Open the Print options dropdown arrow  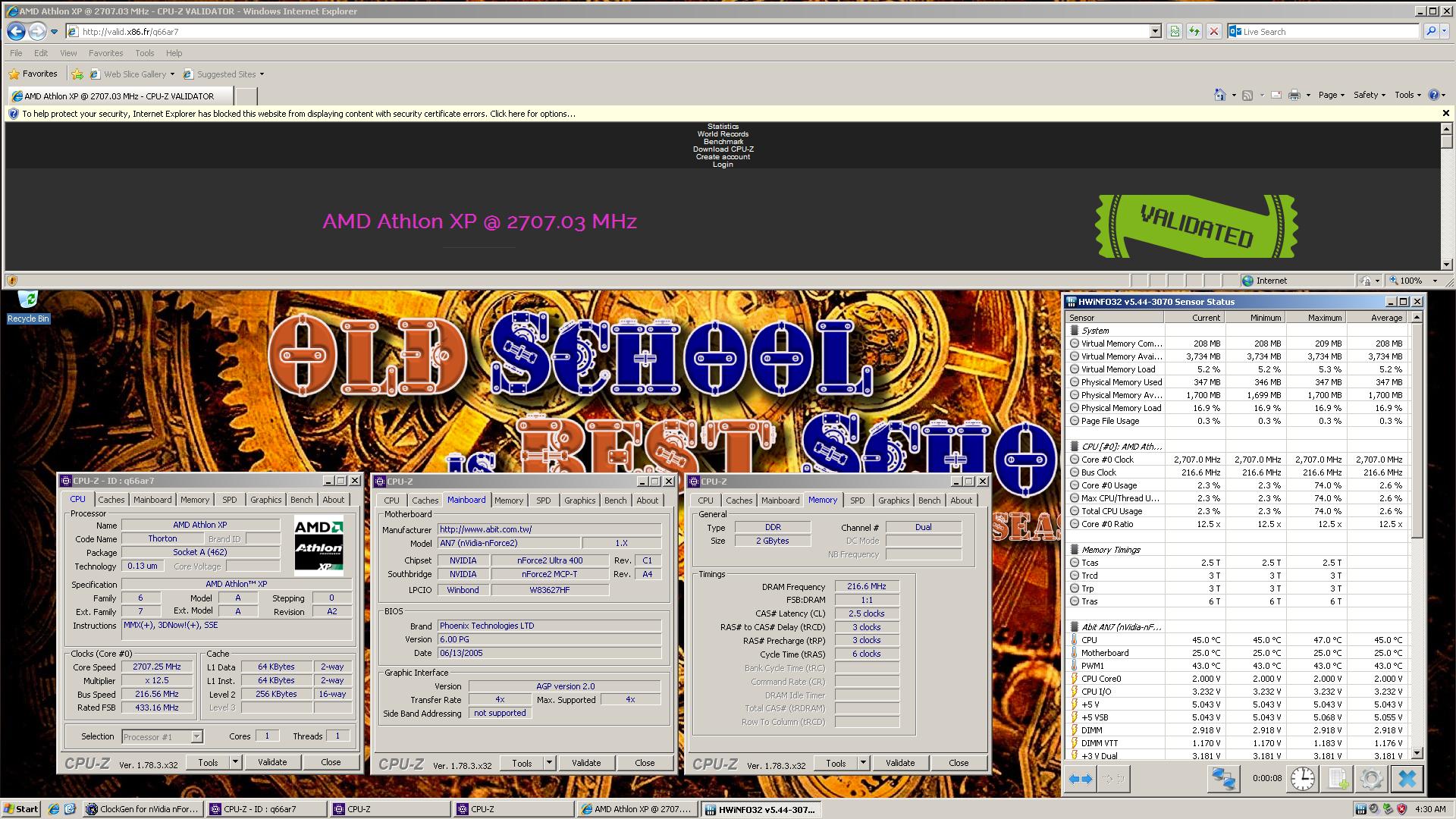point(1308,95)
